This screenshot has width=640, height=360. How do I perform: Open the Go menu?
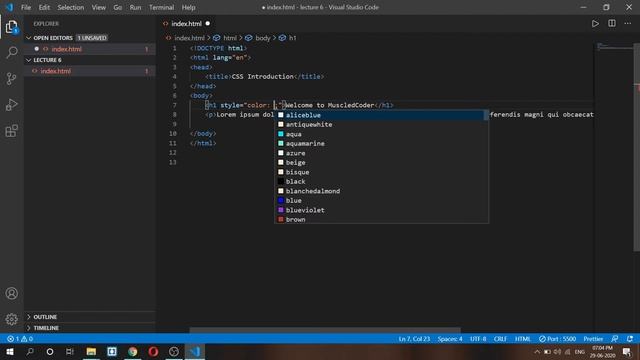pos(118,7)
